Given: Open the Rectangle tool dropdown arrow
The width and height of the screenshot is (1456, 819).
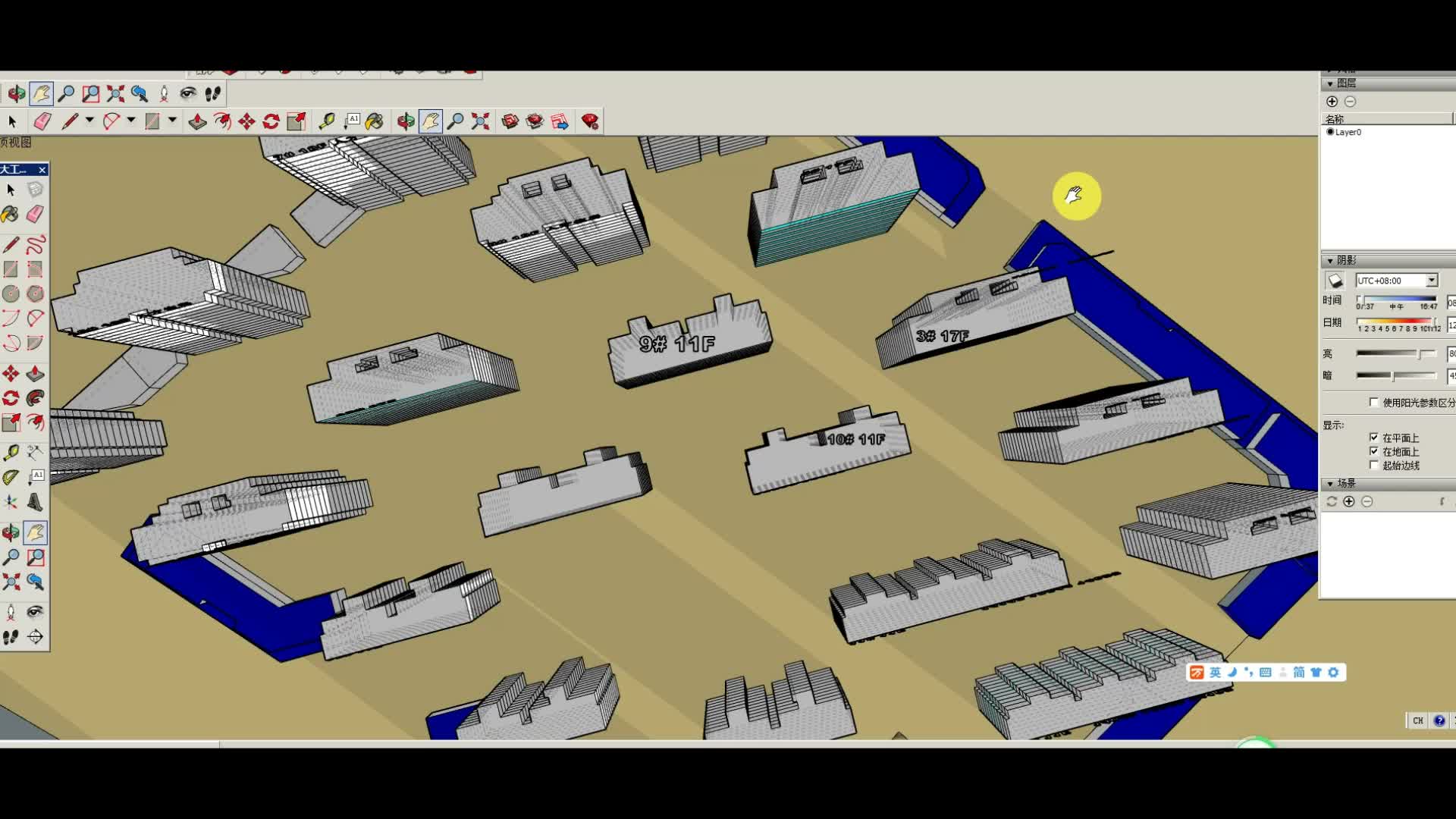Looking at the screenshot, I should coord(172,121).
